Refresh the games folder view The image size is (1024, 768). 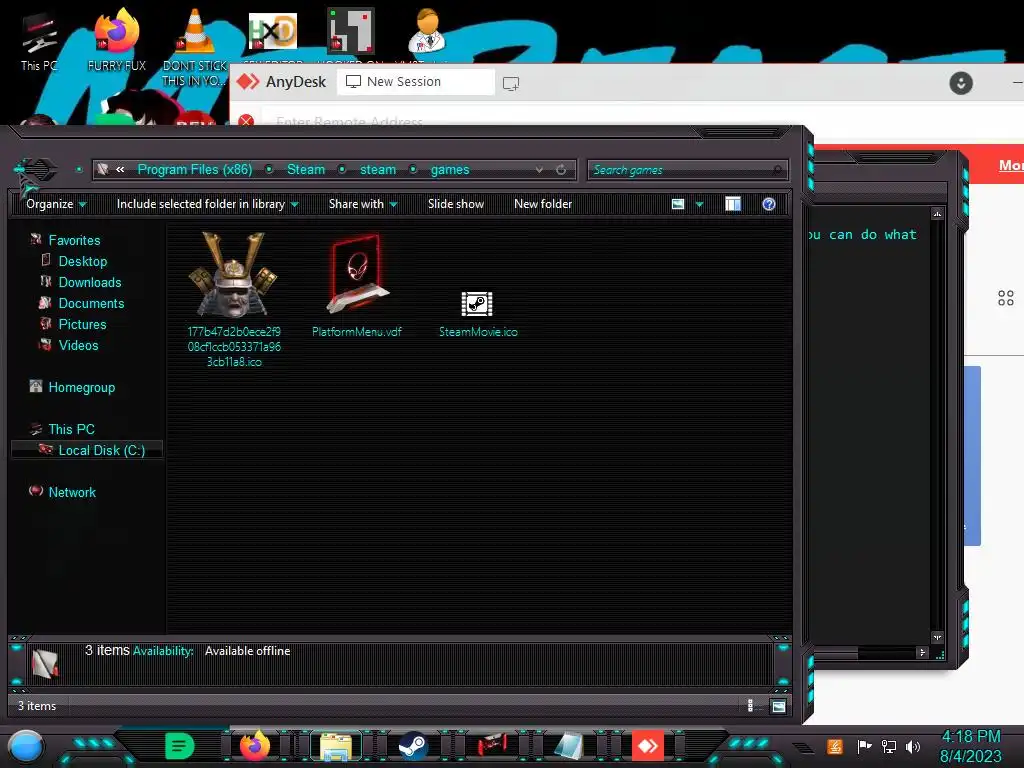(x=561, y=170)
